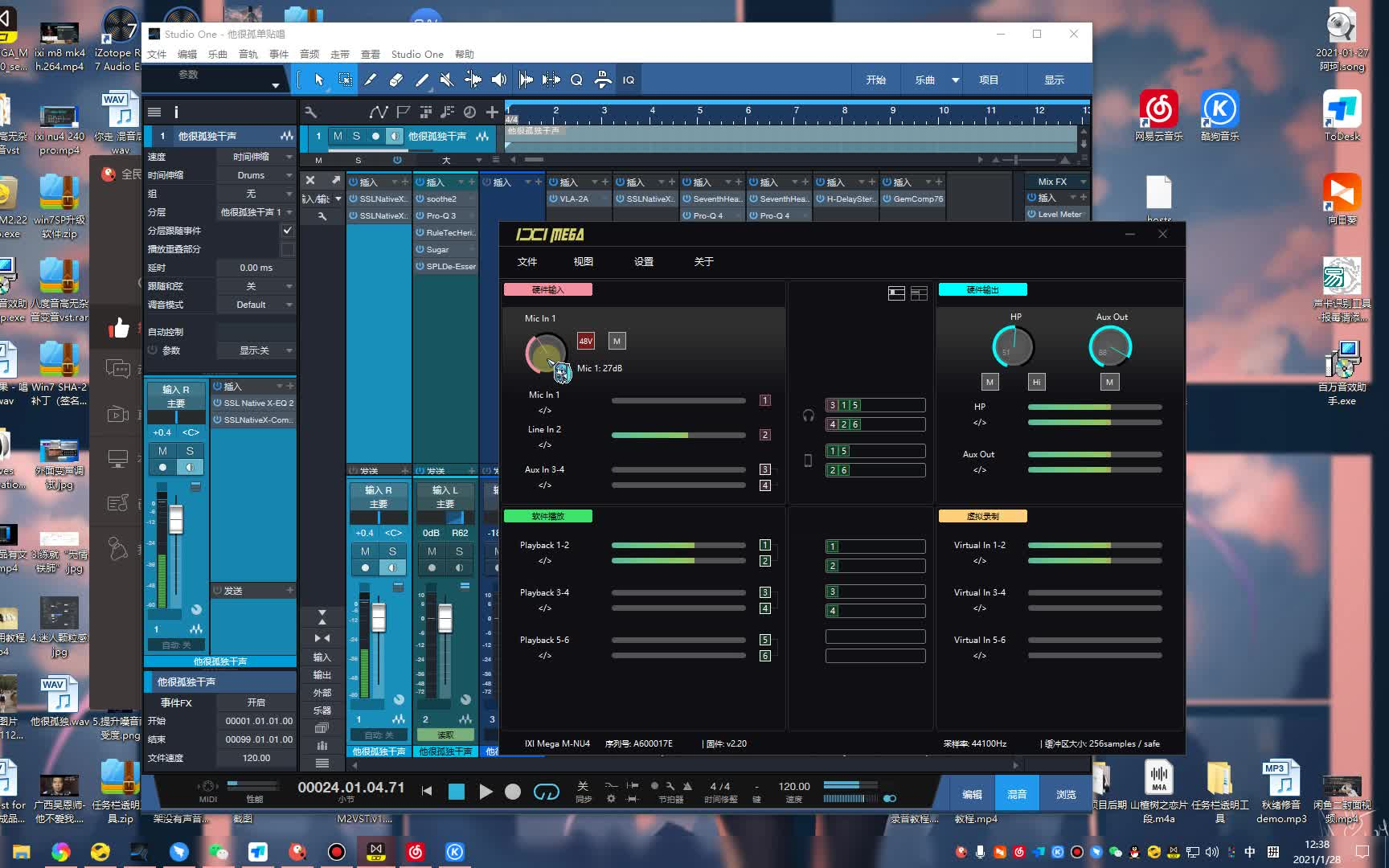This screenshot has height=868, width=1389.
Task: Start recording with the record button
Action: point(513,791)
